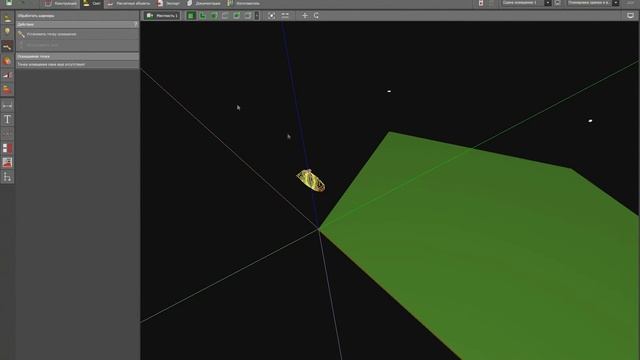
Task: Select the emergency lighting red luminaire tool
Action: 7,89
